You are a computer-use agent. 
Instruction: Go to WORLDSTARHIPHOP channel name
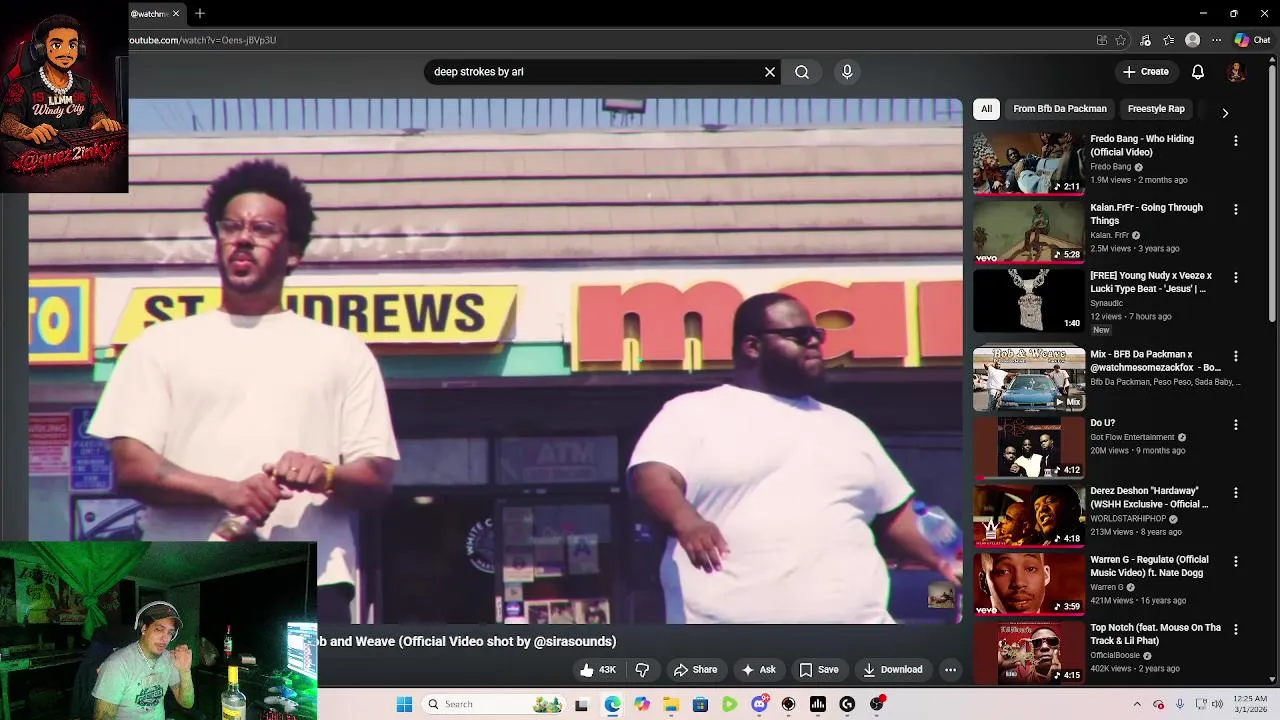point(1130,519)
